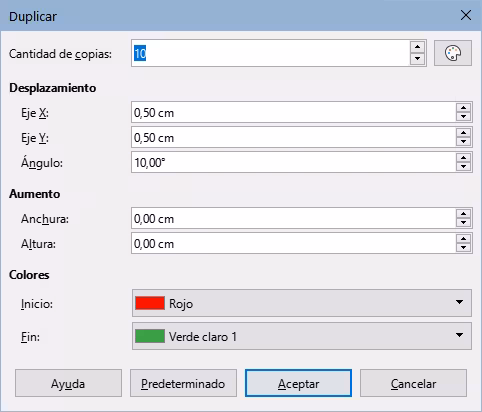
Task: Click into the Eje X text field
Action: 293,112
